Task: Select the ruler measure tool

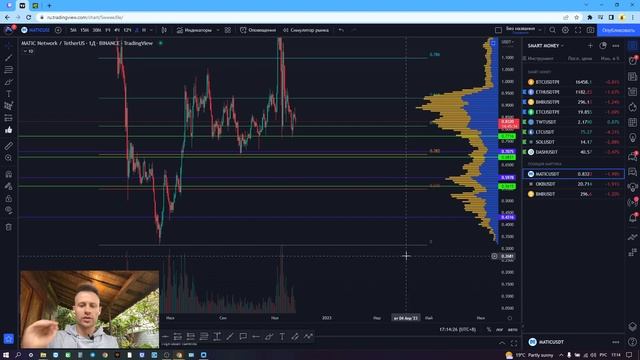Action: point(9,146)
